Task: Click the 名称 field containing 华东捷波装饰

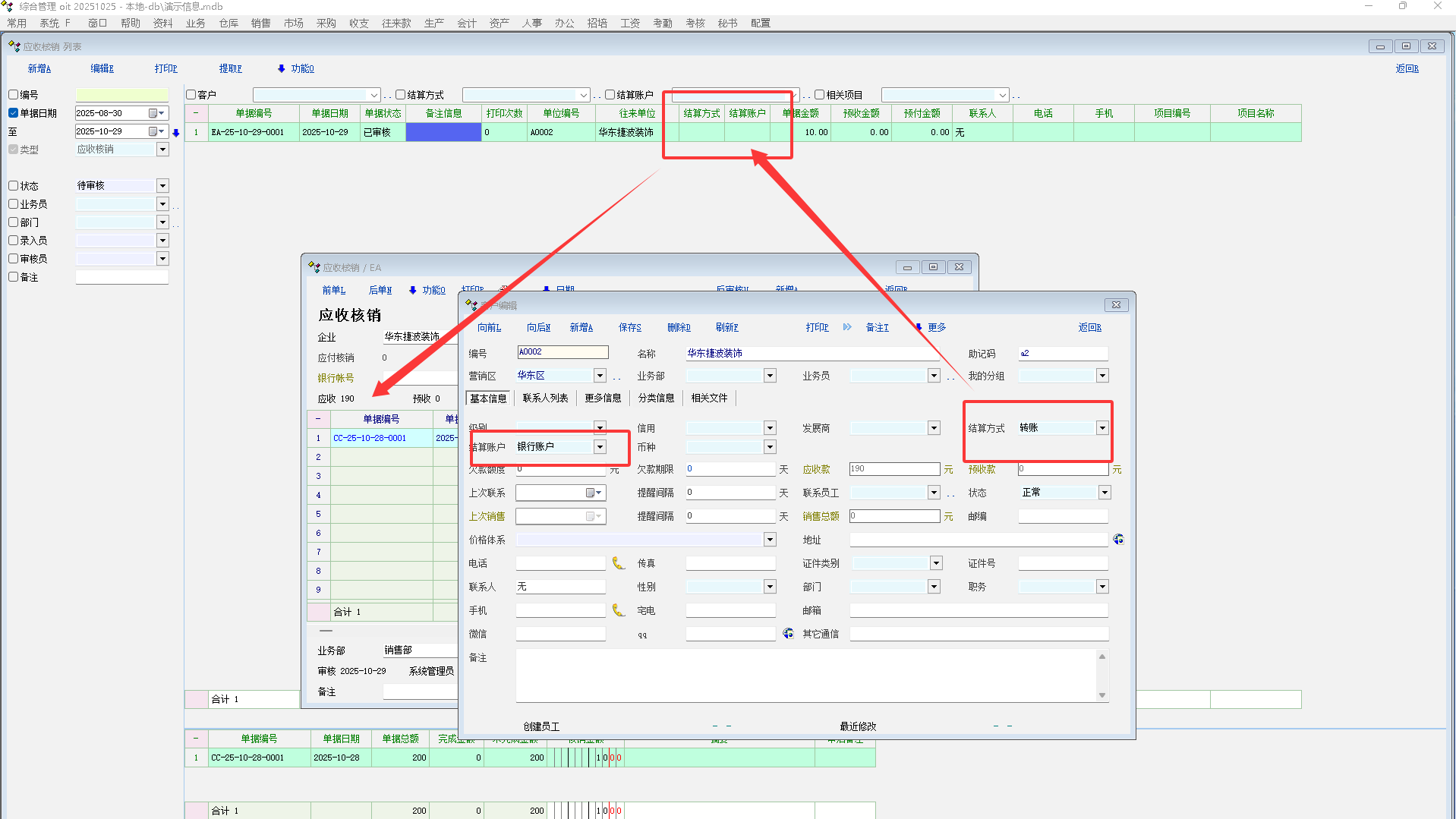Action: pos(812,354)
